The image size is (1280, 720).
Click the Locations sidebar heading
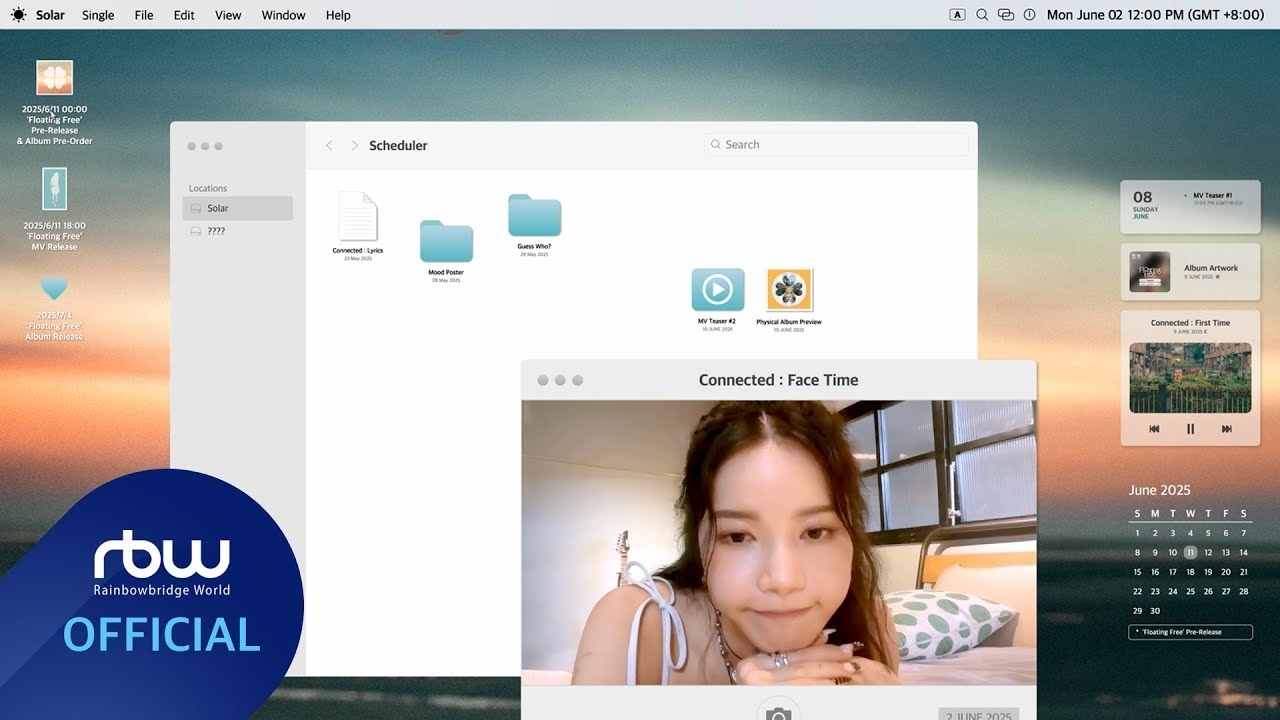[208, 188]
